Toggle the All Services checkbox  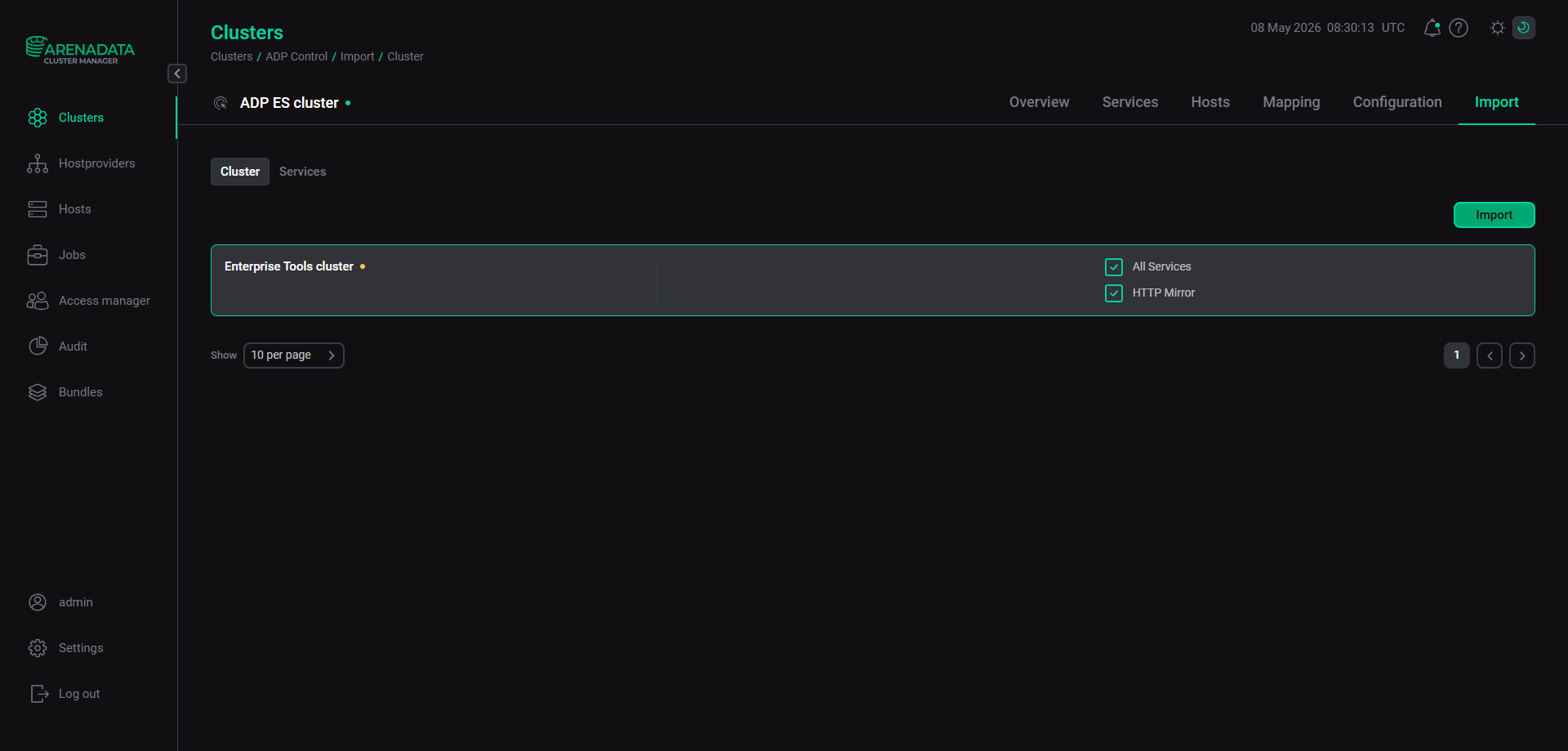(1114, 267)
